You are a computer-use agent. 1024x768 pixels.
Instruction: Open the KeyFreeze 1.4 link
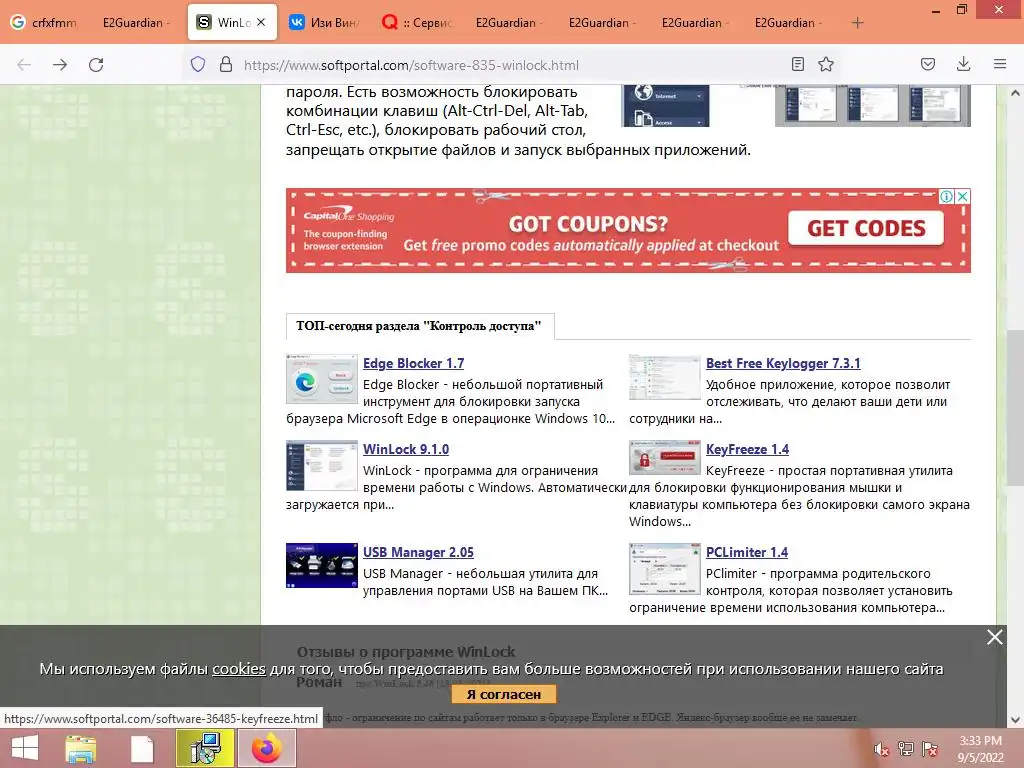tap(747, 449)
